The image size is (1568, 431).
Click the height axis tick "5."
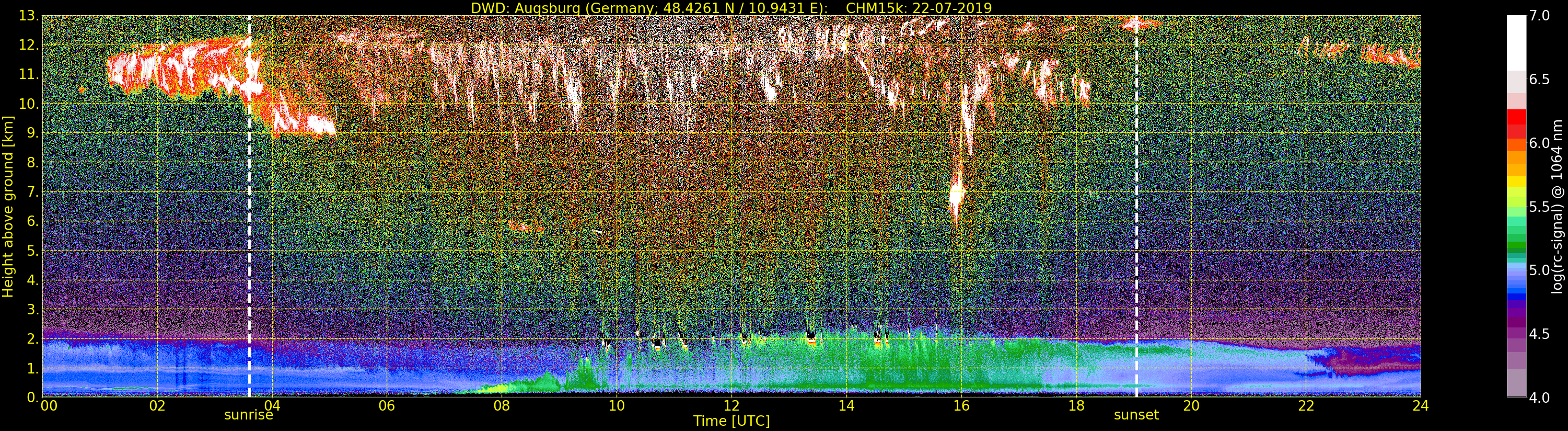coord(32,251)
